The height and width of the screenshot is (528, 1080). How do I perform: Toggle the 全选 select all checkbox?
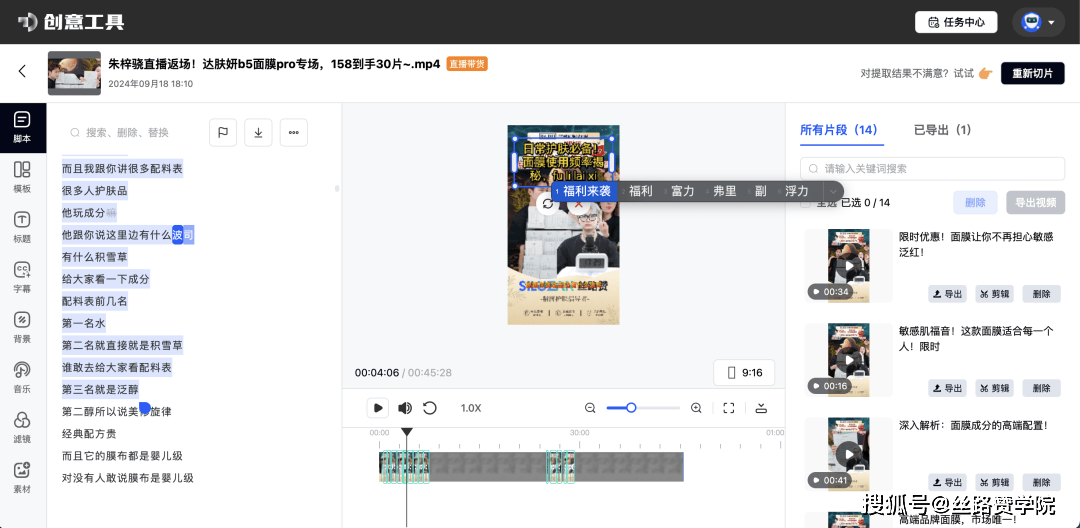coord(805,203)
